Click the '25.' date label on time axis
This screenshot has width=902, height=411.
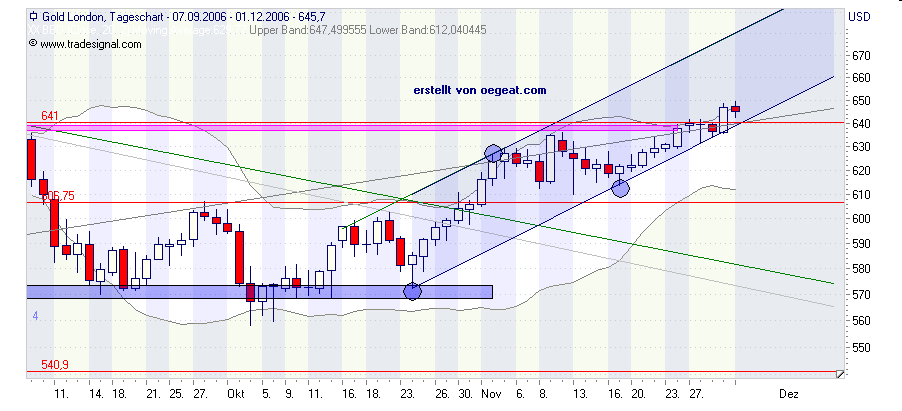[177, 394]
